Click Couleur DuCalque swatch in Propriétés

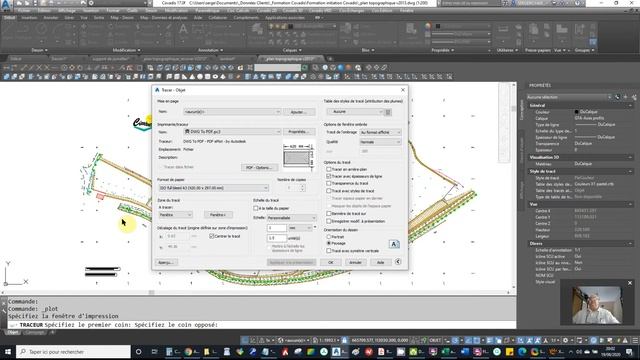pyautogui.click(x=576, y=111)
